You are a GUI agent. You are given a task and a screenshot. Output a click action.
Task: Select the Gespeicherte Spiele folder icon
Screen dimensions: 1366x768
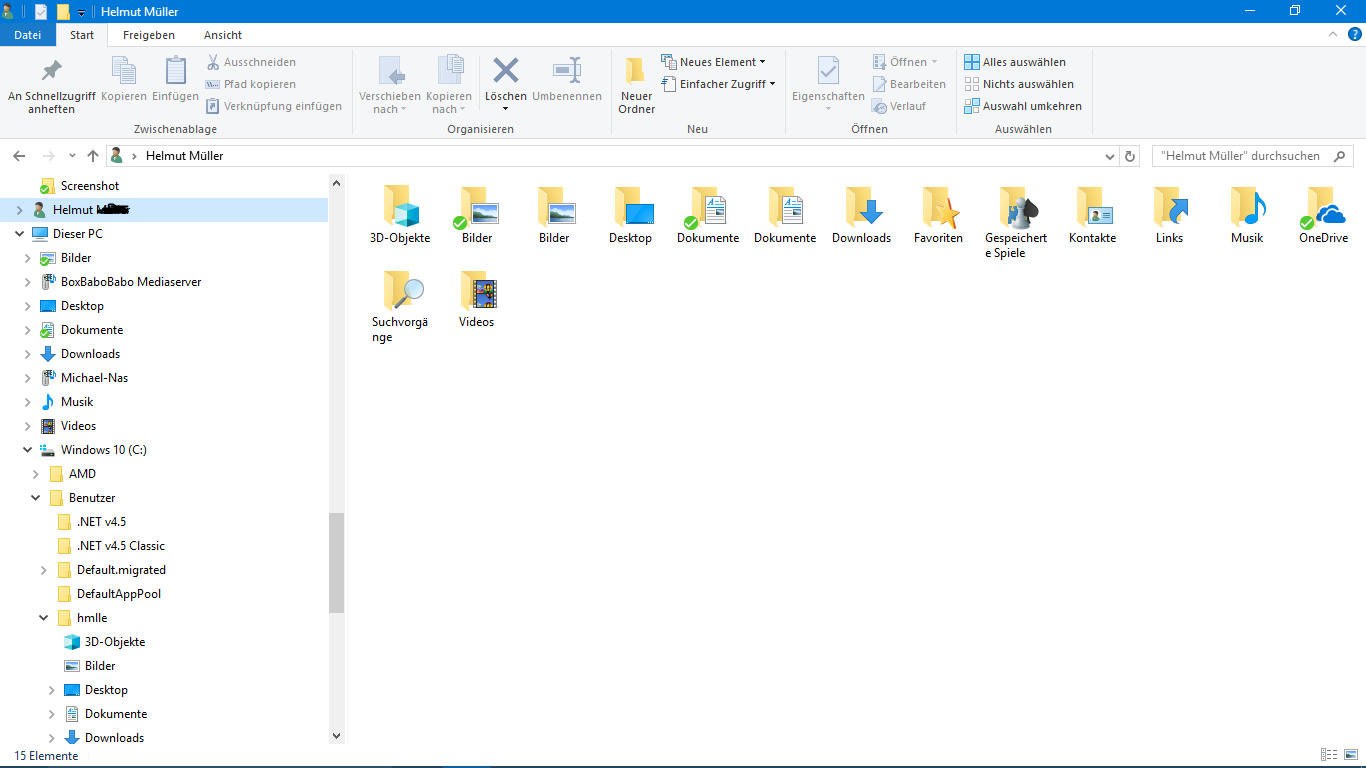pyautogui.click(x=1015, y=221)
